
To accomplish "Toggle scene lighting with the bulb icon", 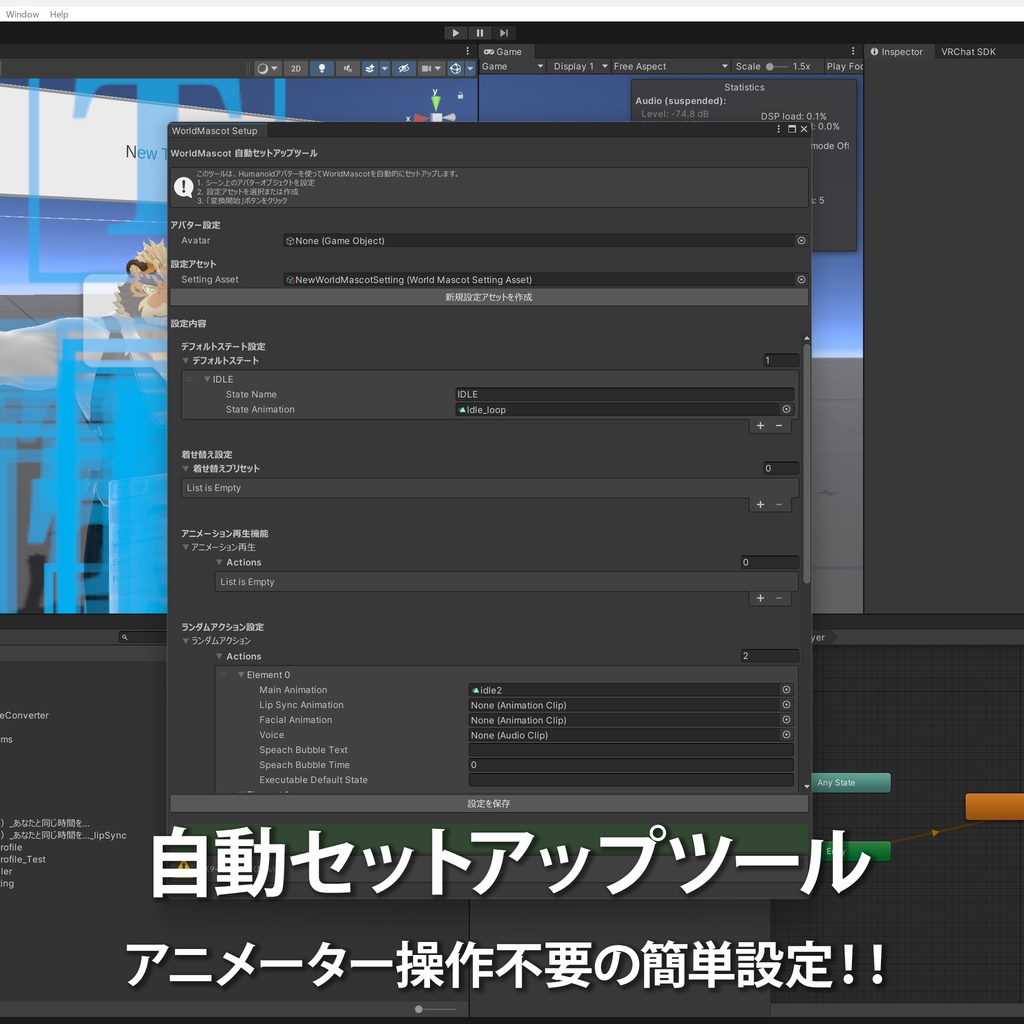I will click(322, 68).
